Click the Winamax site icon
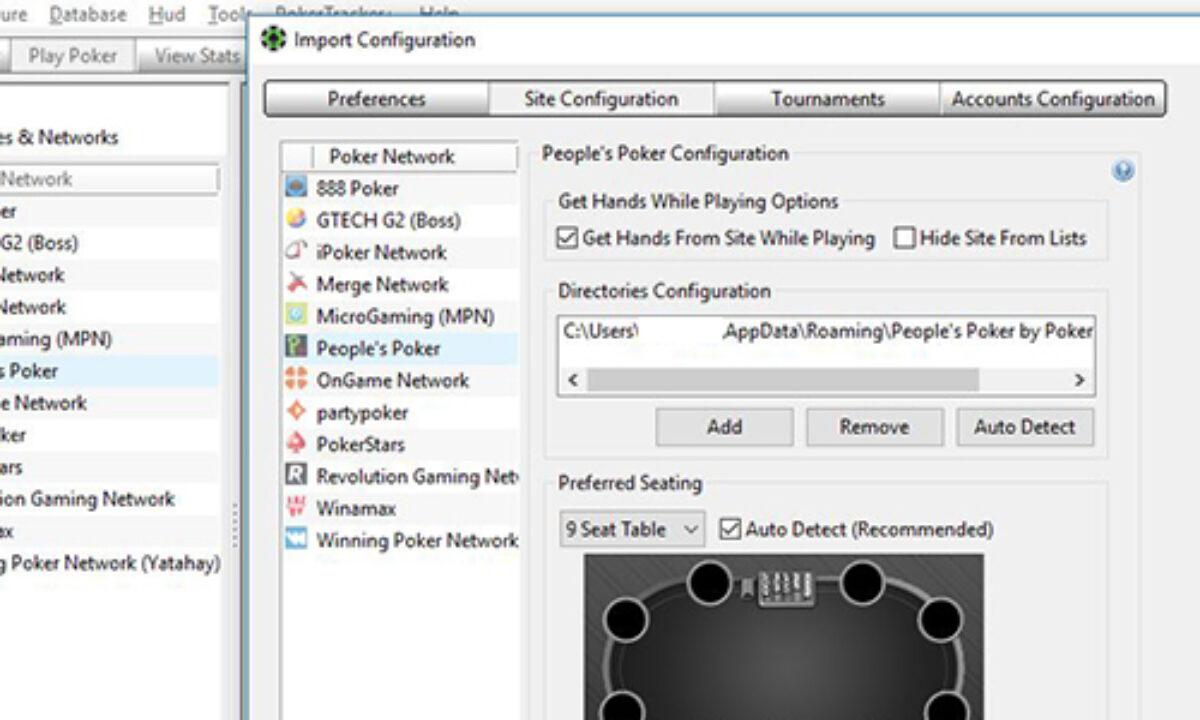1200x720 pixels. (x=296, y=508)
